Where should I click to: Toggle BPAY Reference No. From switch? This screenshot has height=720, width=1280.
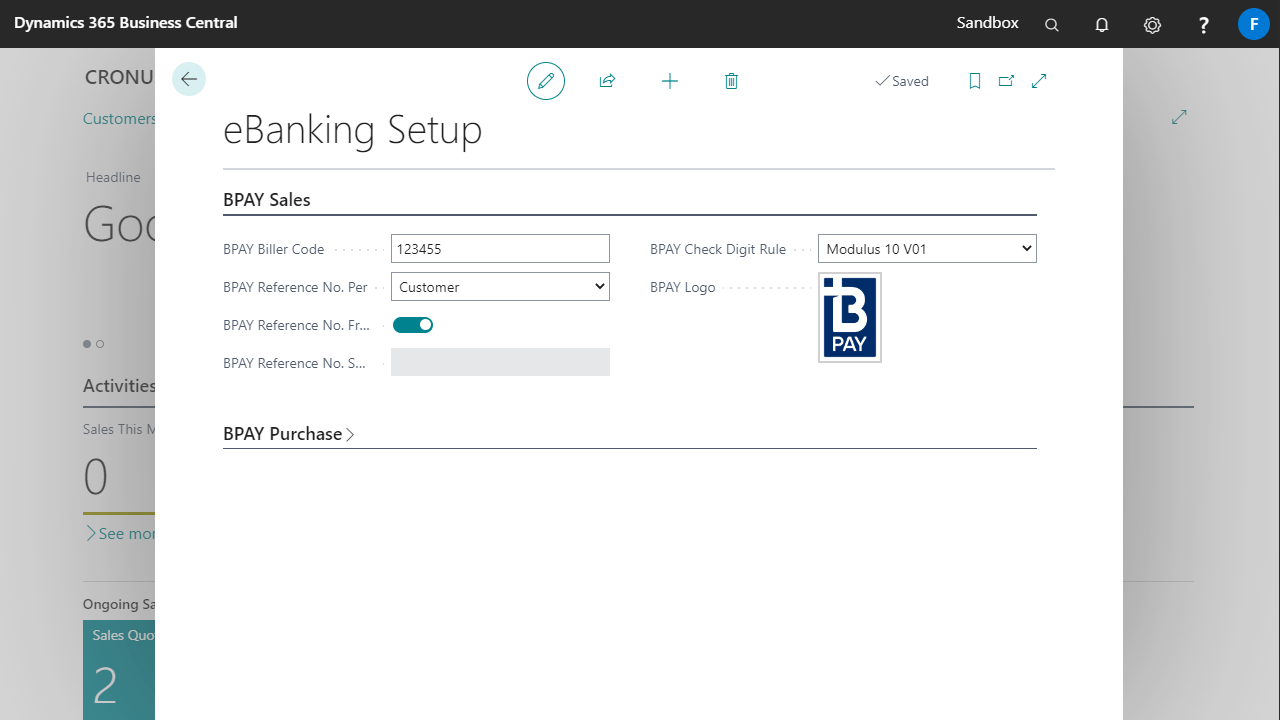click(x=413, y=325)
